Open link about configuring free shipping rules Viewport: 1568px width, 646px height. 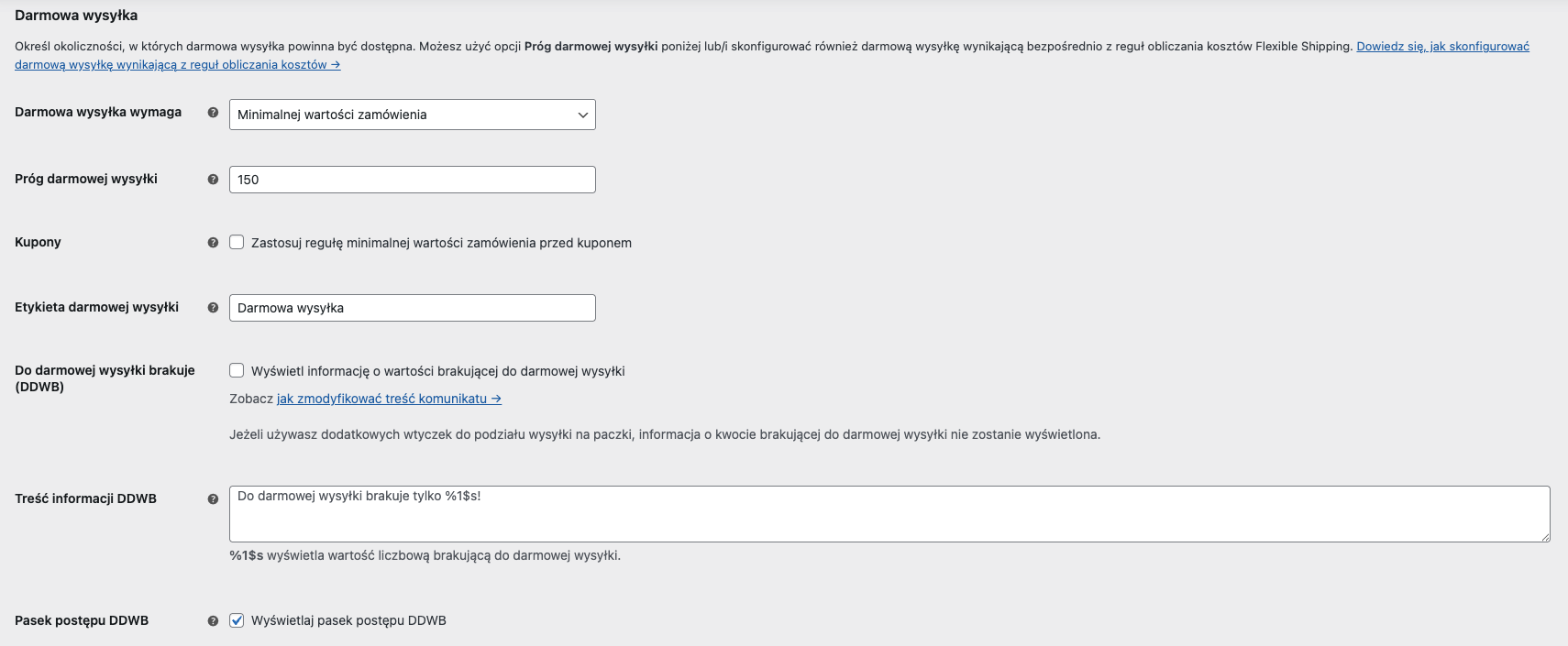pos(1442,47)
